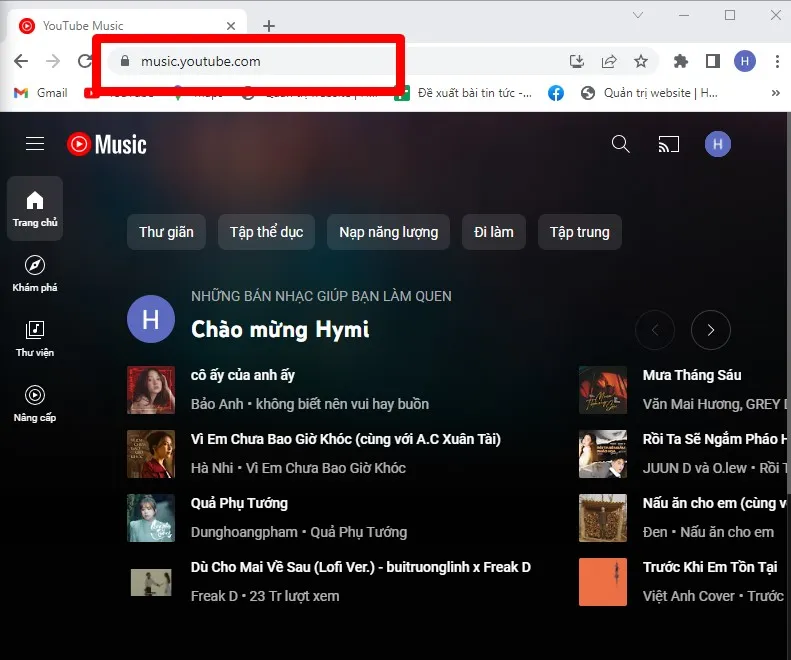Open album không biết nên vui hay buồn
The image size is (791, 660).
pyautogui.click(x=342, y=404)
